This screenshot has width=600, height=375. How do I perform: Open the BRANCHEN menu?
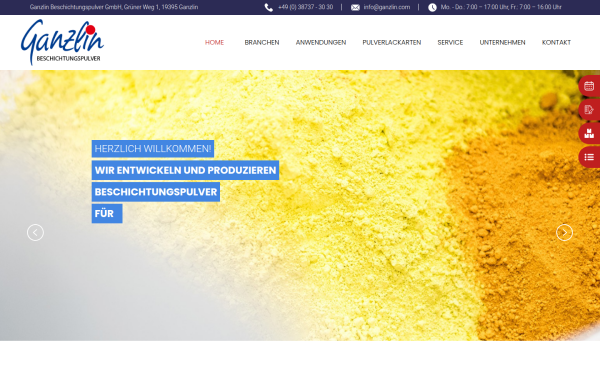(x=262, y=42)
